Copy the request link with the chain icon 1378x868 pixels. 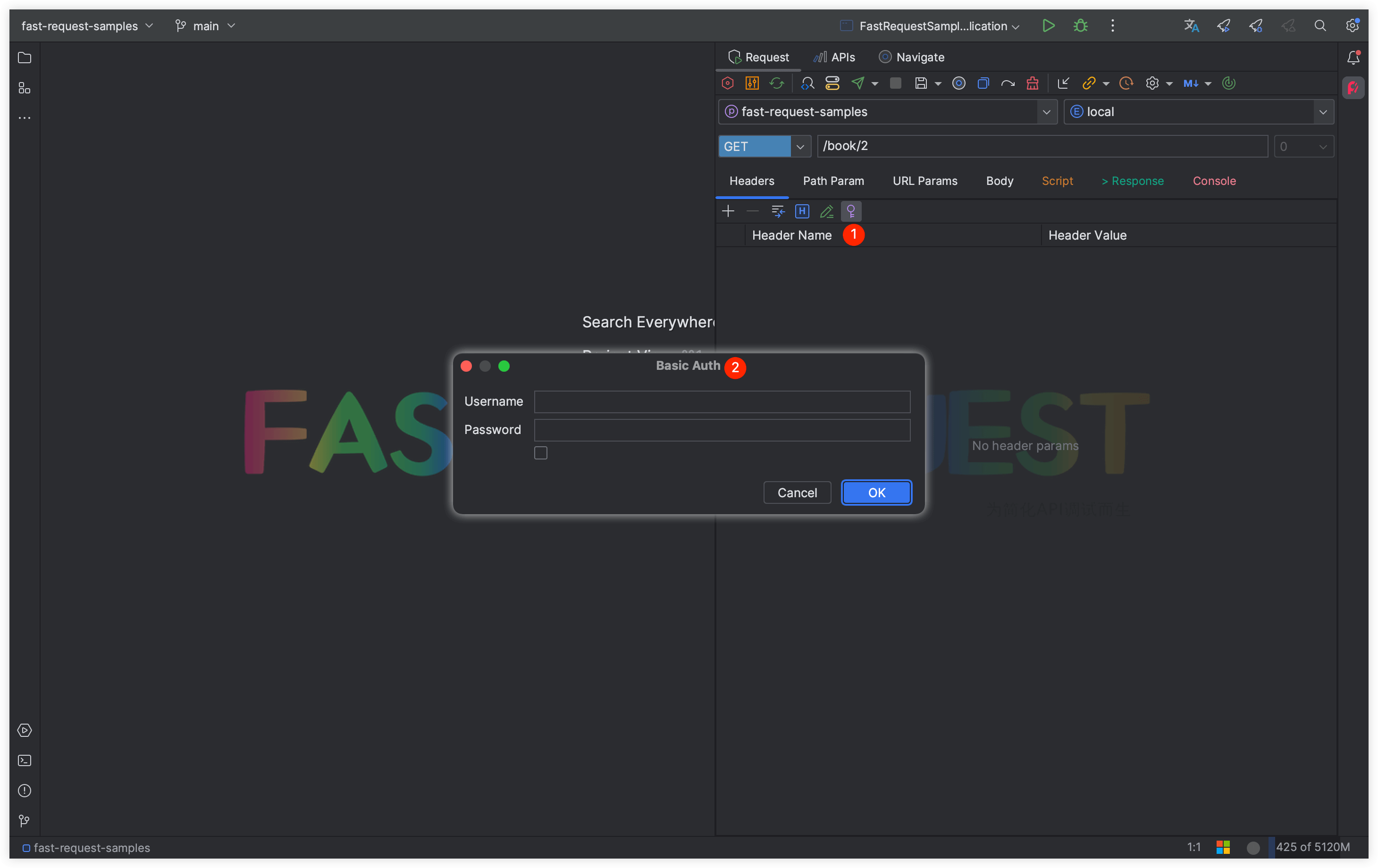pos(1089,83)
